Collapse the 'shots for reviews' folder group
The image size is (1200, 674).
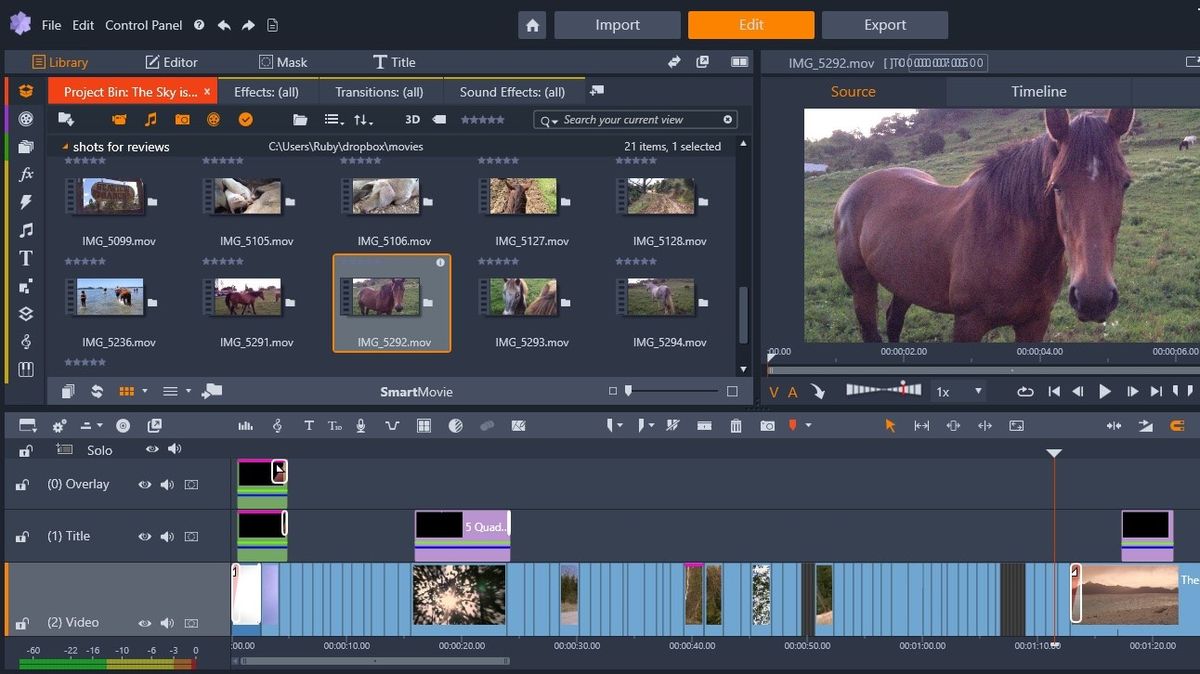65,147
